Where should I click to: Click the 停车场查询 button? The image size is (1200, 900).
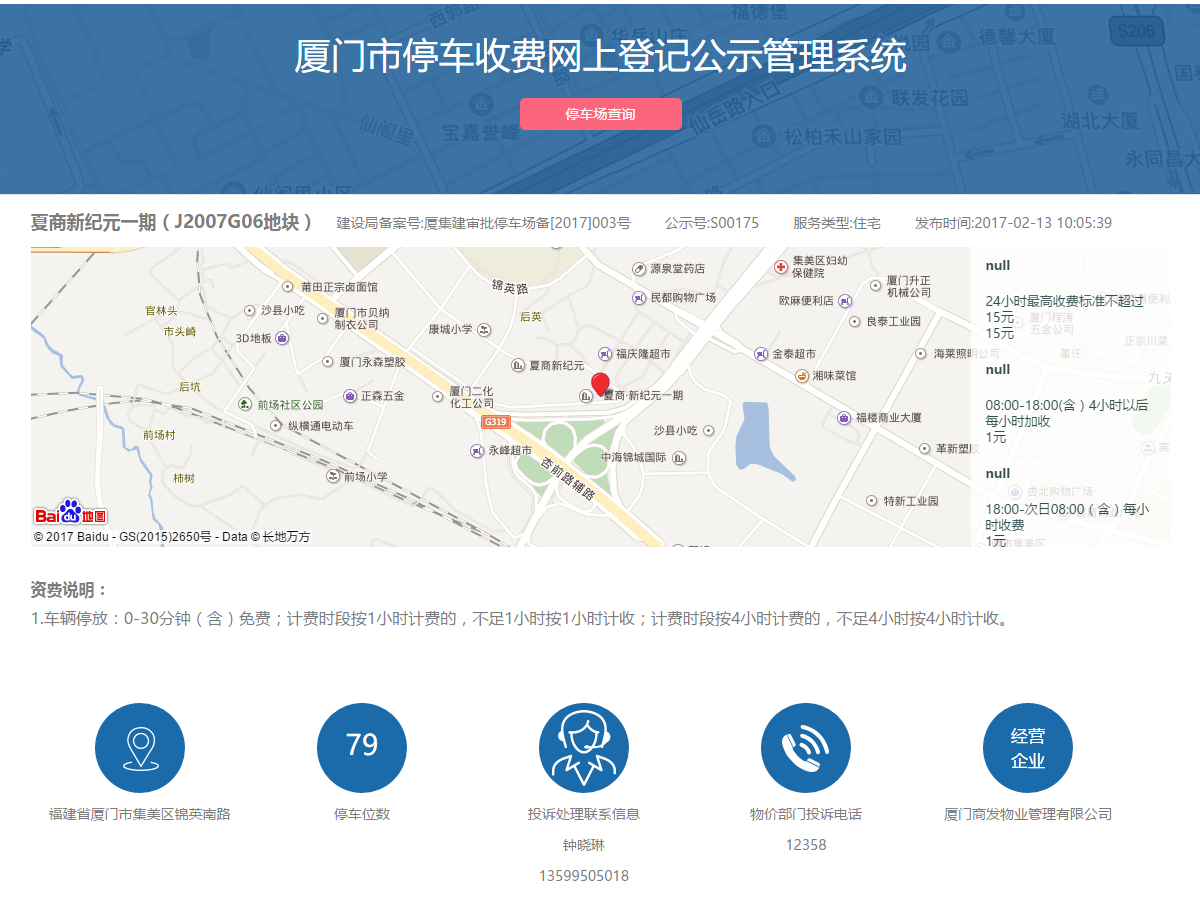[x=601, y=114]
